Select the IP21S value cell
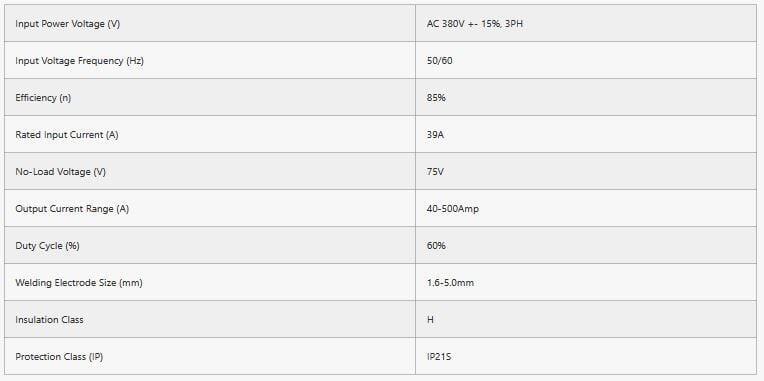This screenshot has height=381, width=764. [x=586, y=357]
